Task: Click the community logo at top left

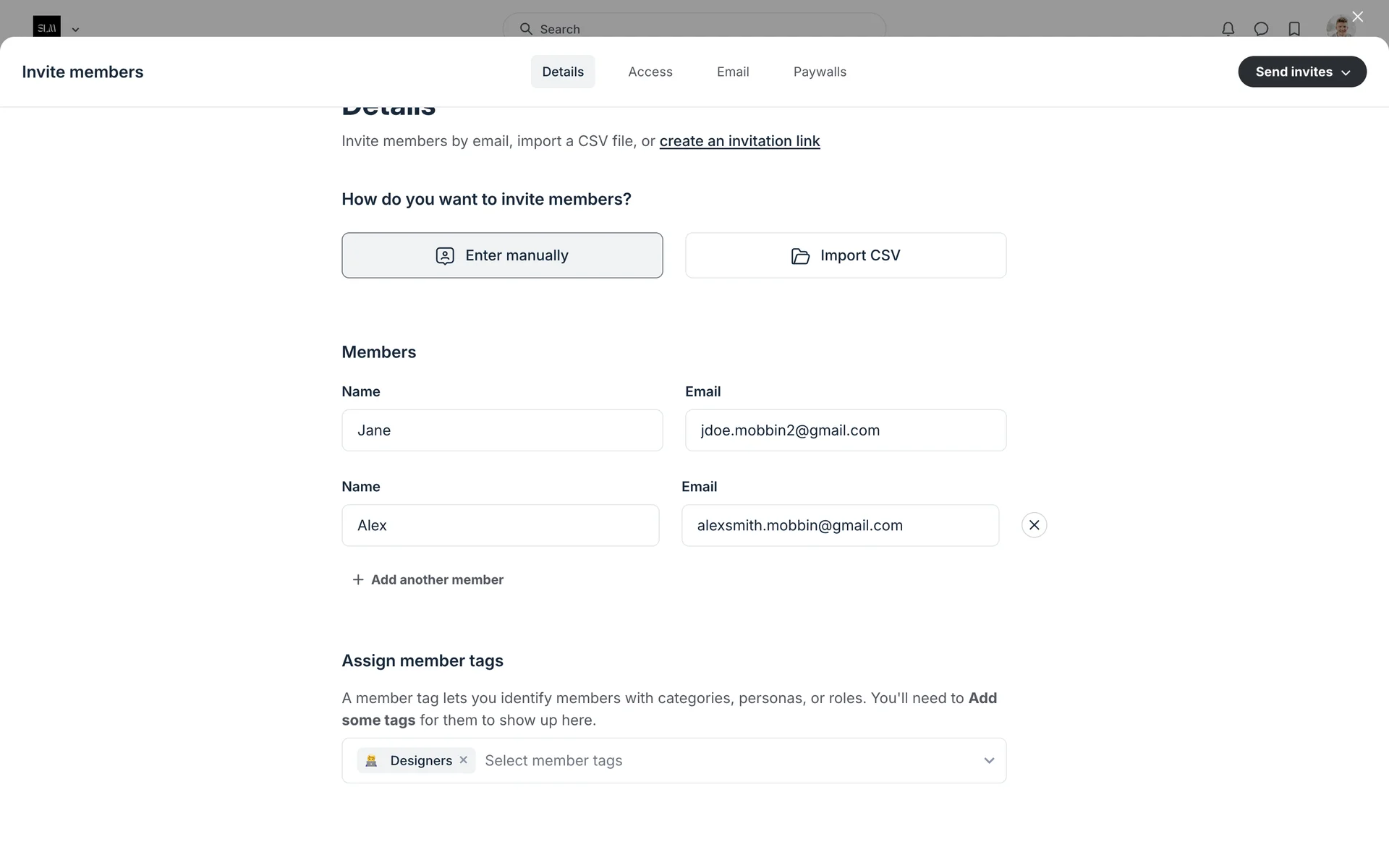Action: coord(46,27)
